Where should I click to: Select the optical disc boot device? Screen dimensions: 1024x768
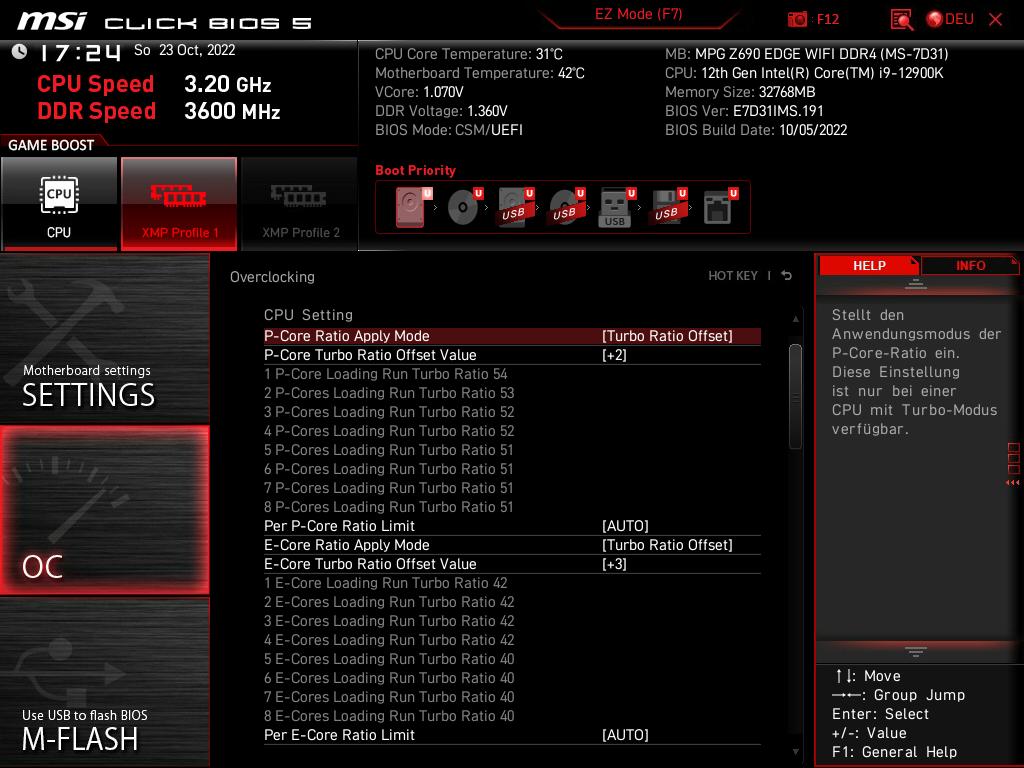[x=461, y=206]
